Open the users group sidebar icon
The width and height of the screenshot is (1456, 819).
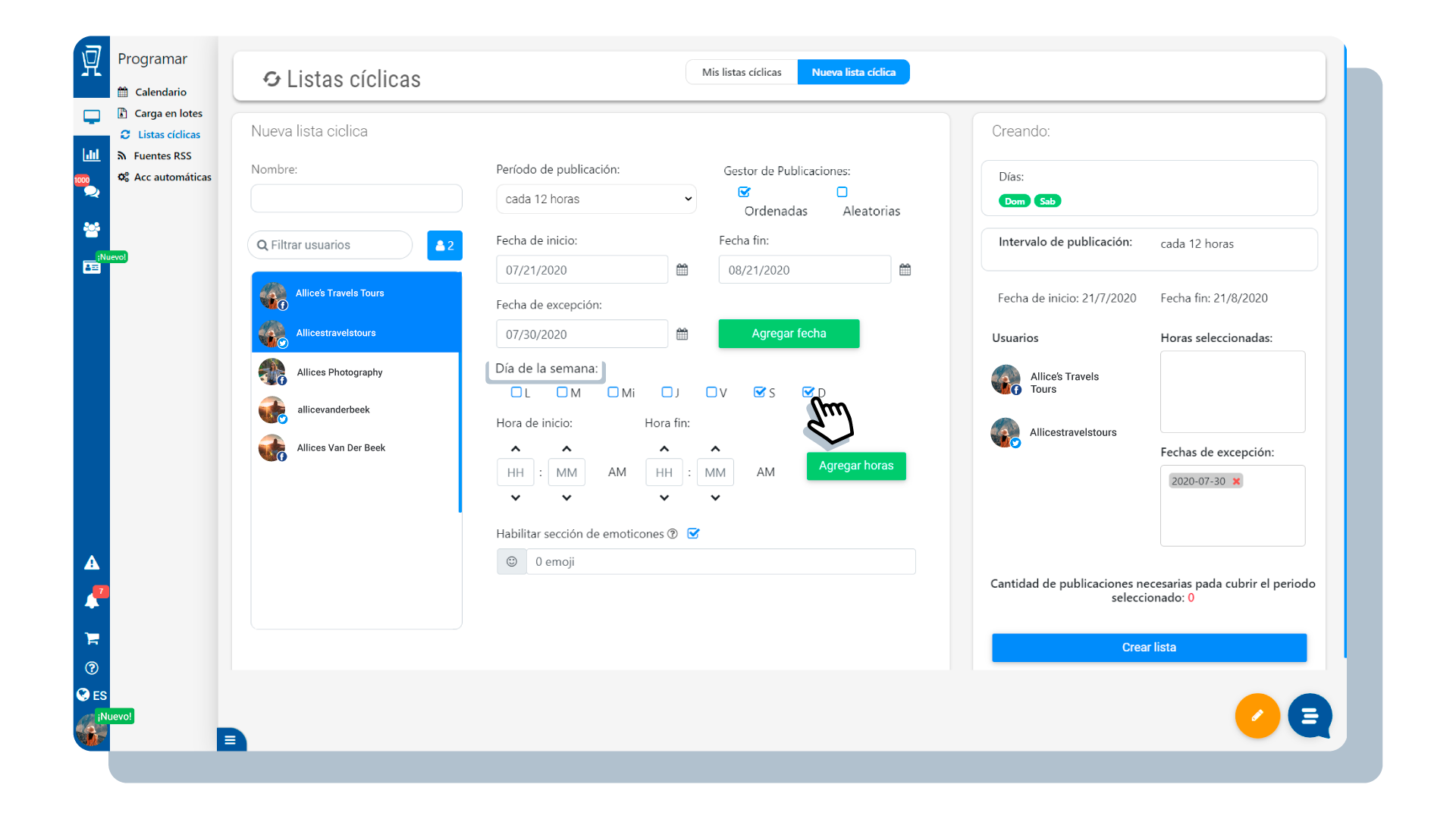[92, 229]
